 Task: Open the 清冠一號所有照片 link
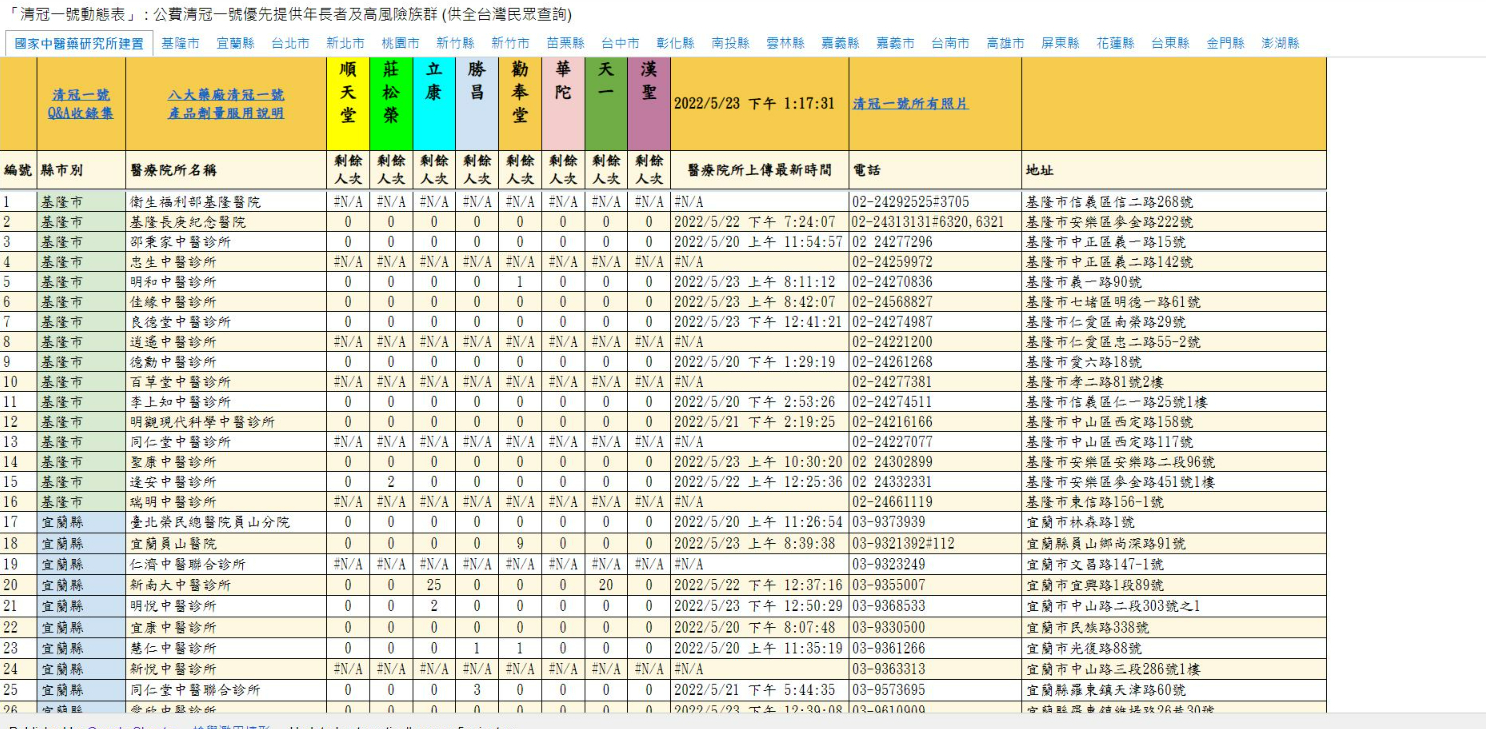[x=910, y=104]
